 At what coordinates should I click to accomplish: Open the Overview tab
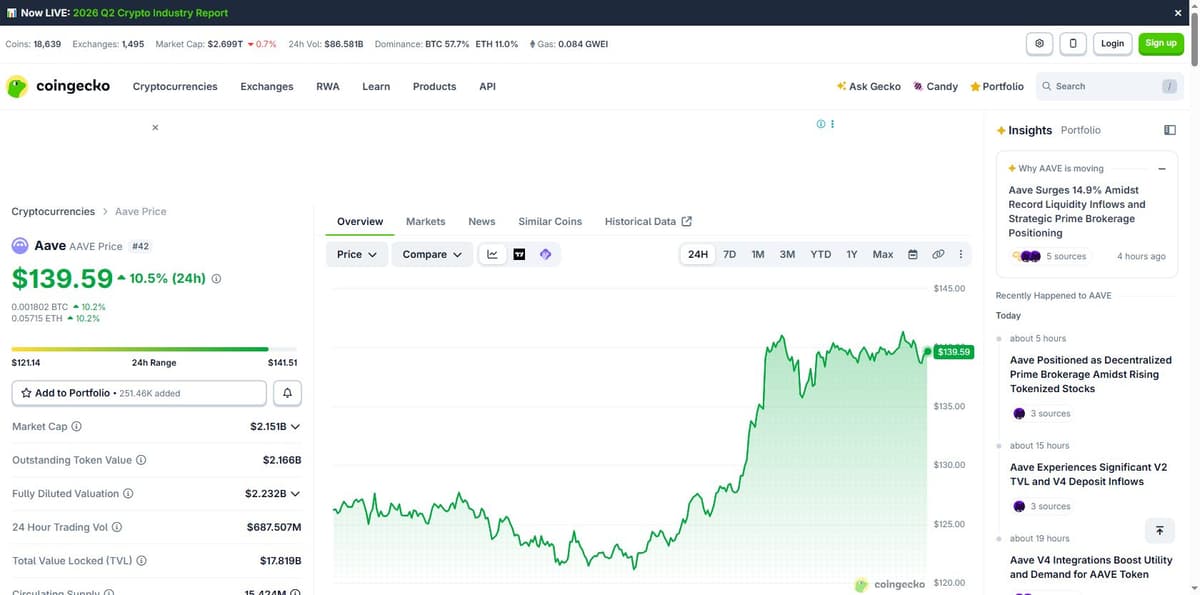click(x=360, y=221)
